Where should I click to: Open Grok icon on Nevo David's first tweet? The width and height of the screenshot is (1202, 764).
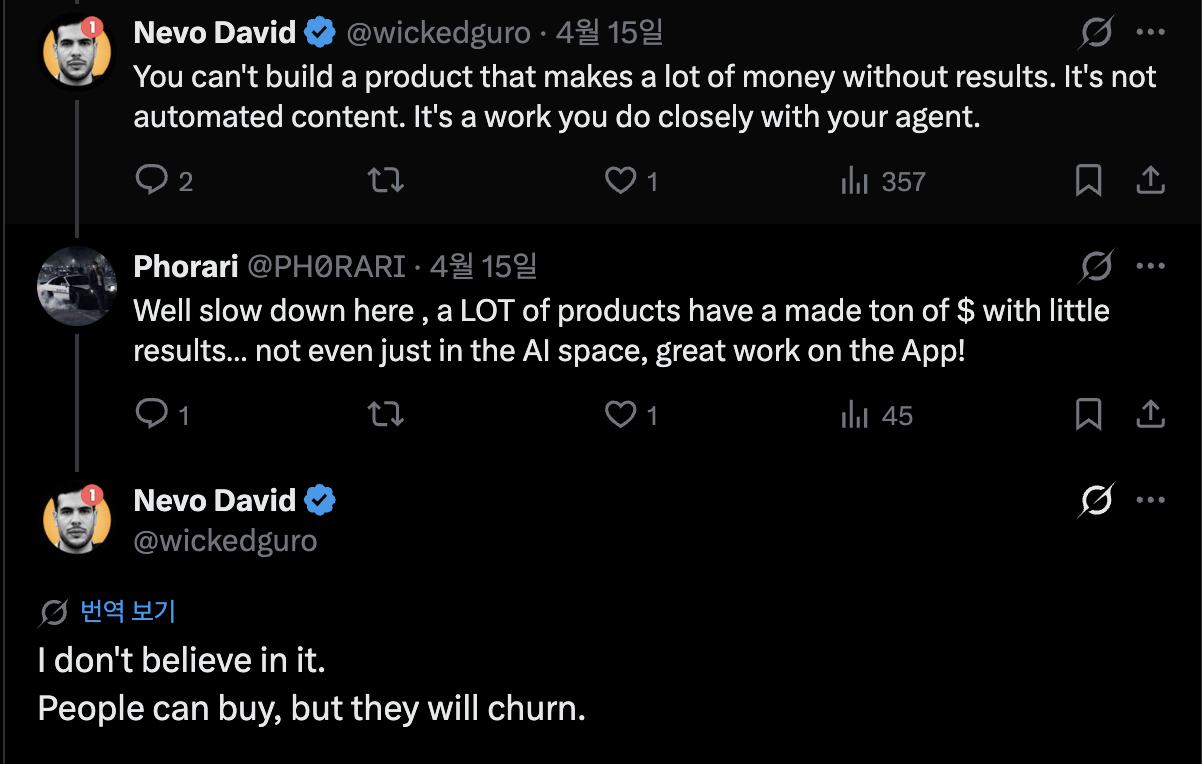coord(1096,35)
